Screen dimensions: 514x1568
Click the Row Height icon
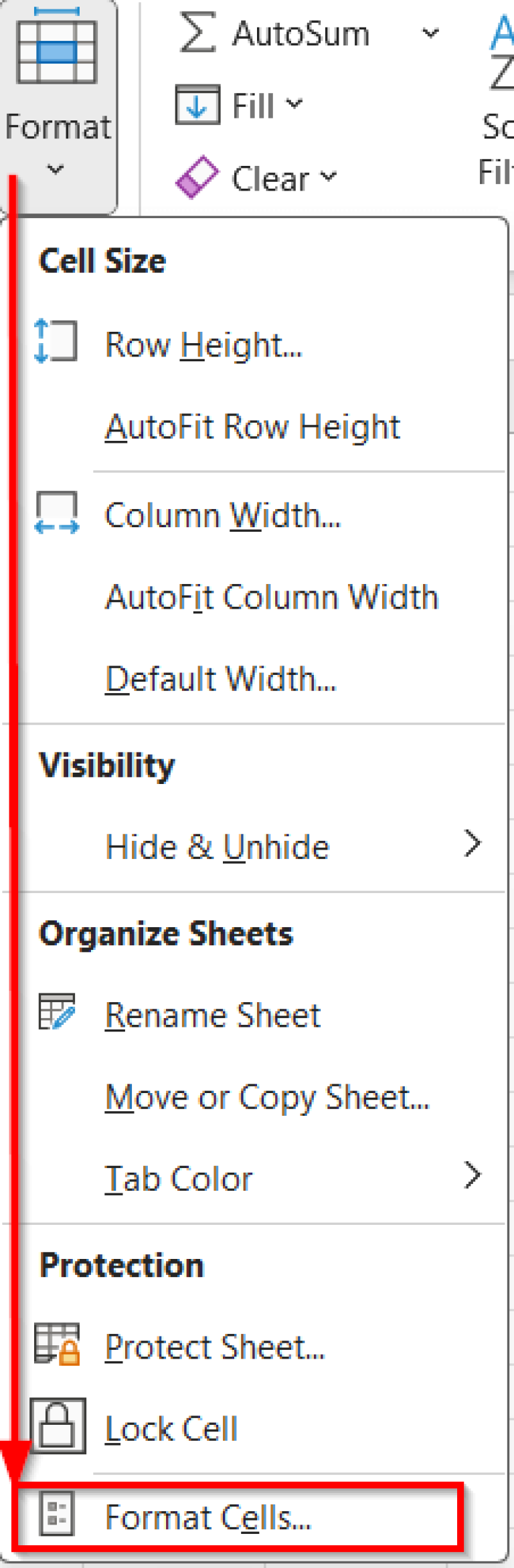[56, 342]
